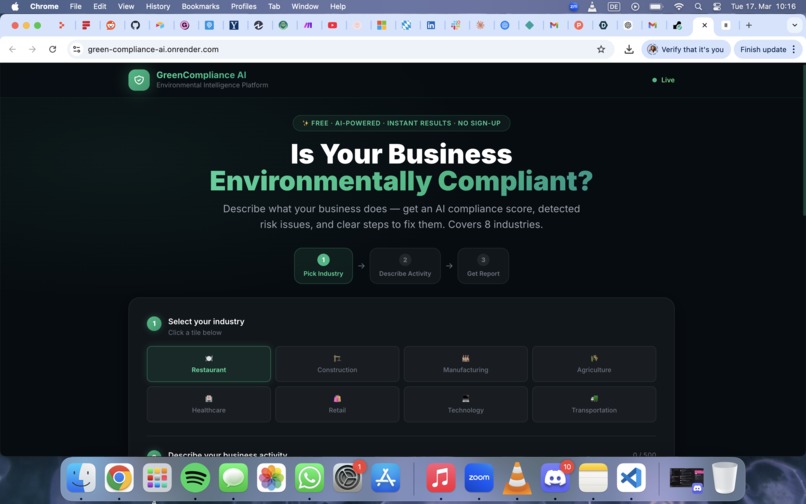Select the Healthcare industry tile
Screen dimensions: 806x504
209,404
